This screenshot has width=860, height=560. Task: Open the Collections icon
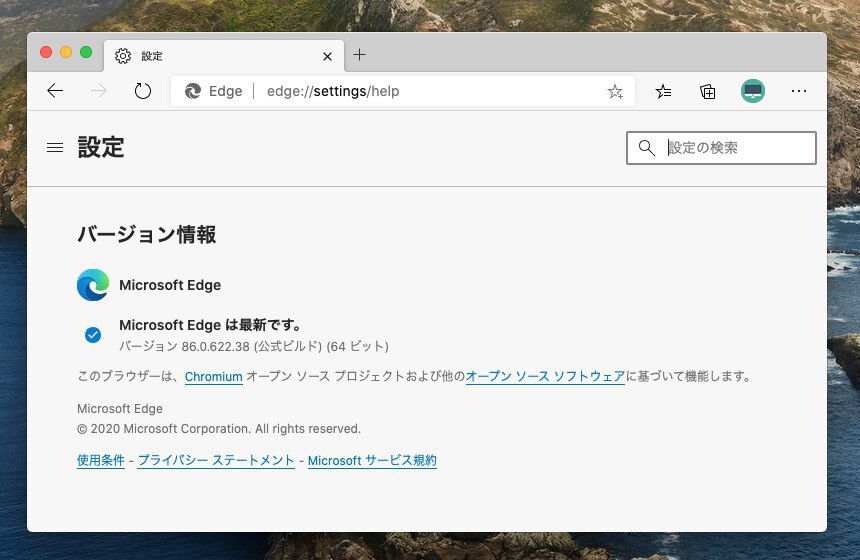pyautogui.click(x=708, y=91)
